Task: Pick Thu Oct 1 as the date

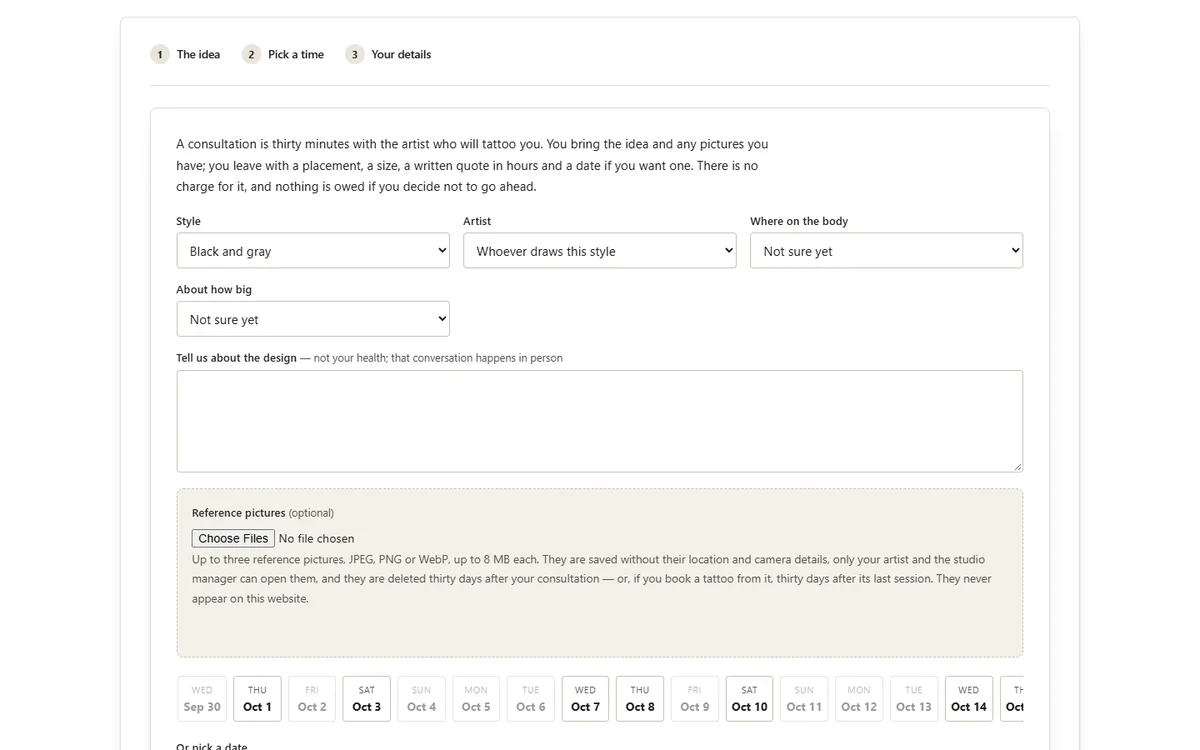Action: coord(257,699)
